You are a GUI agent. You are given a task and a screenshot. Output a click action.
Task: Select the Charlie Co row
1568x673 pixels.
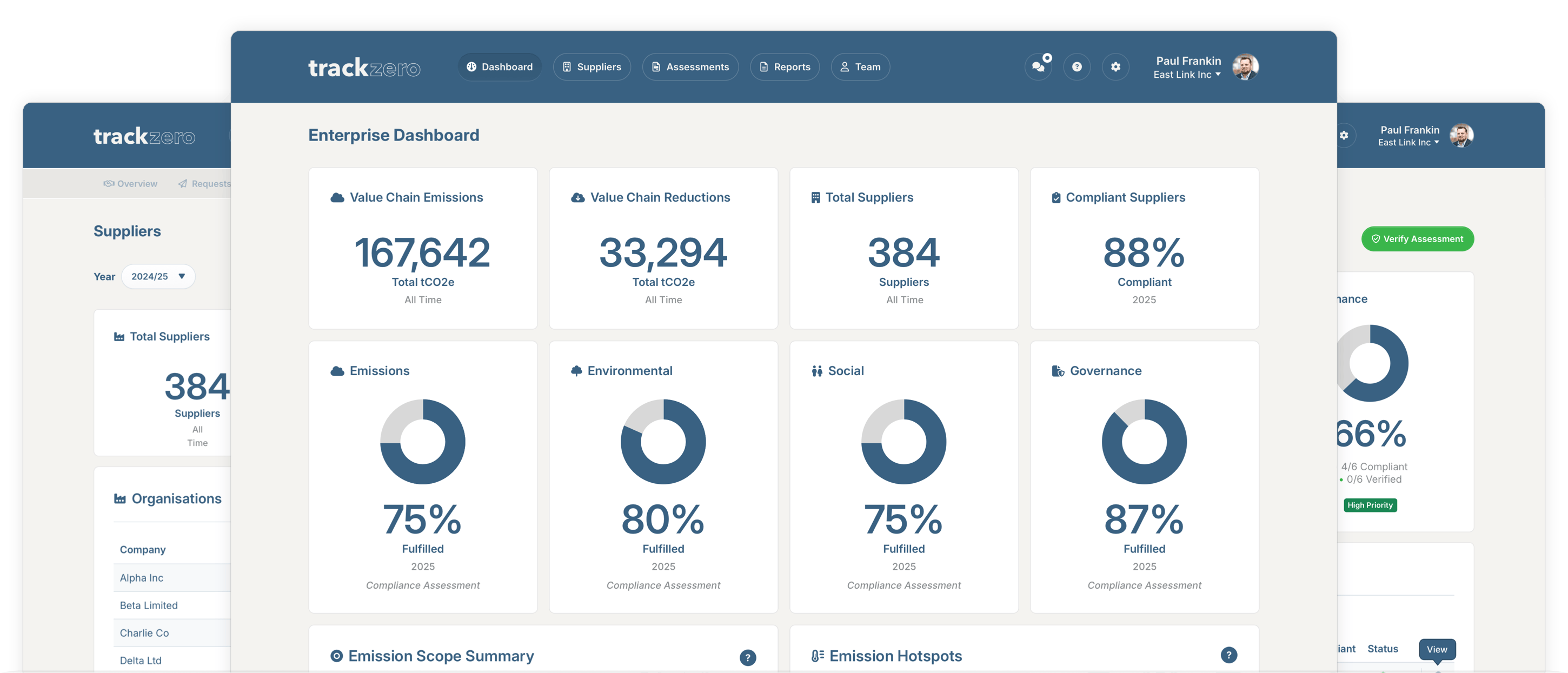click(172, 633)
